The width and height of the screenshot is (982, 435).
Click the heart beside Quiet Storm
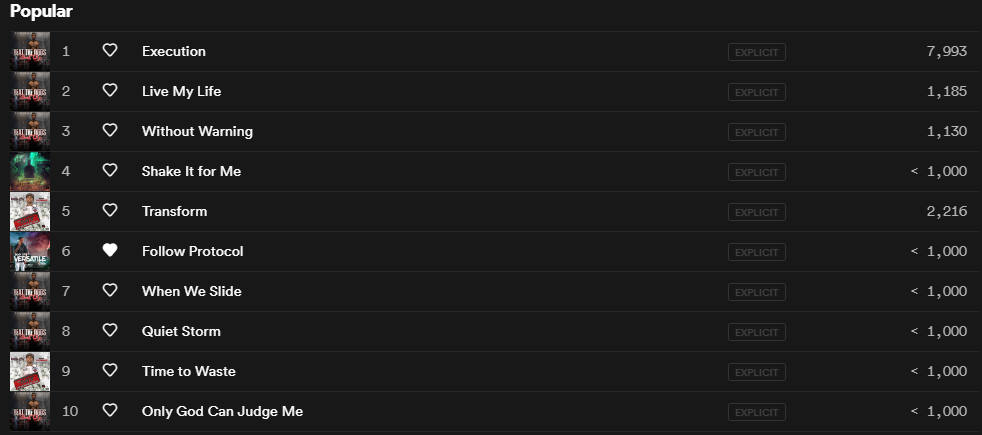[110, 331]
